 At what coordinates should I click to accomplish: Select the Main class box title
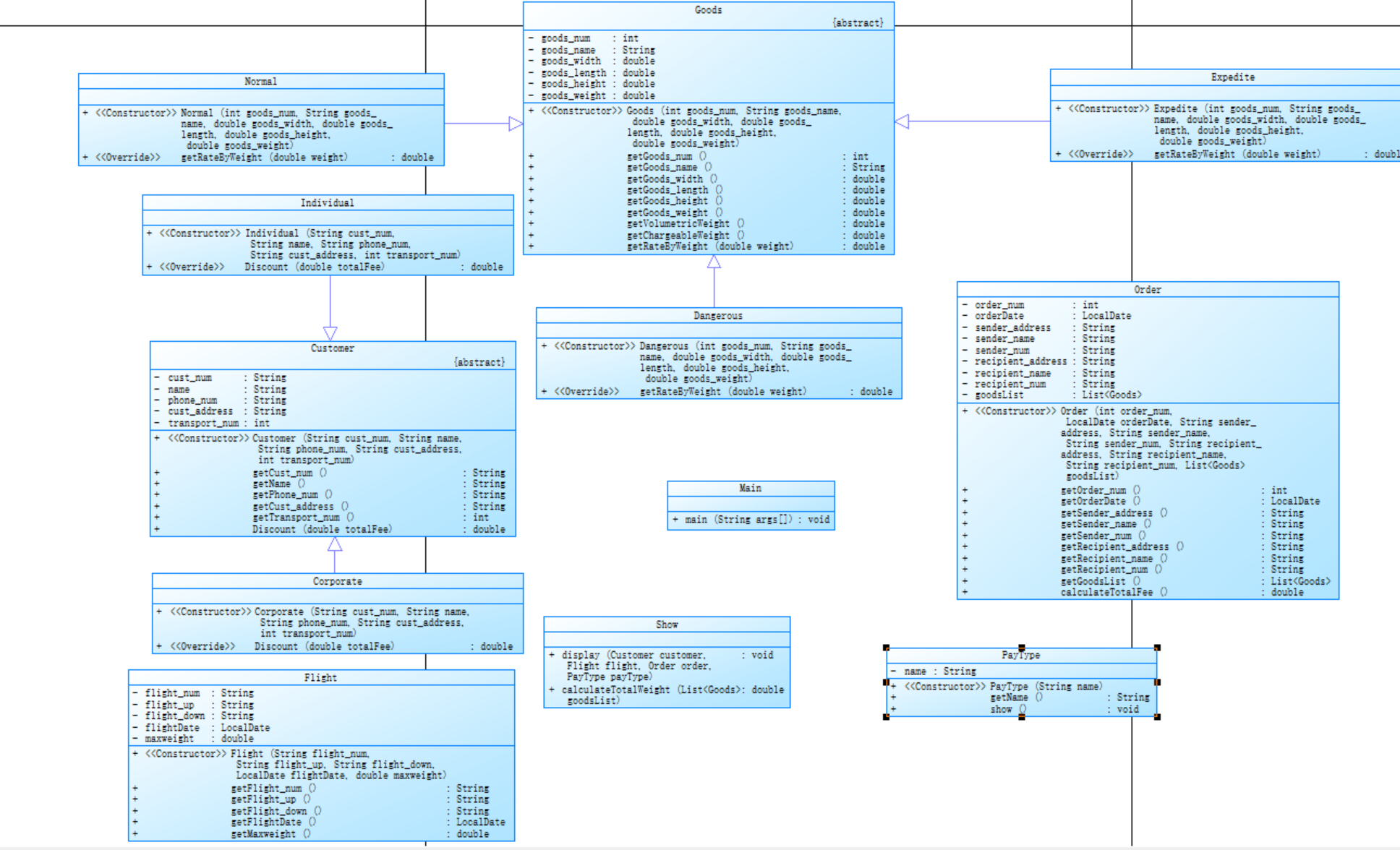coord(750,489)
